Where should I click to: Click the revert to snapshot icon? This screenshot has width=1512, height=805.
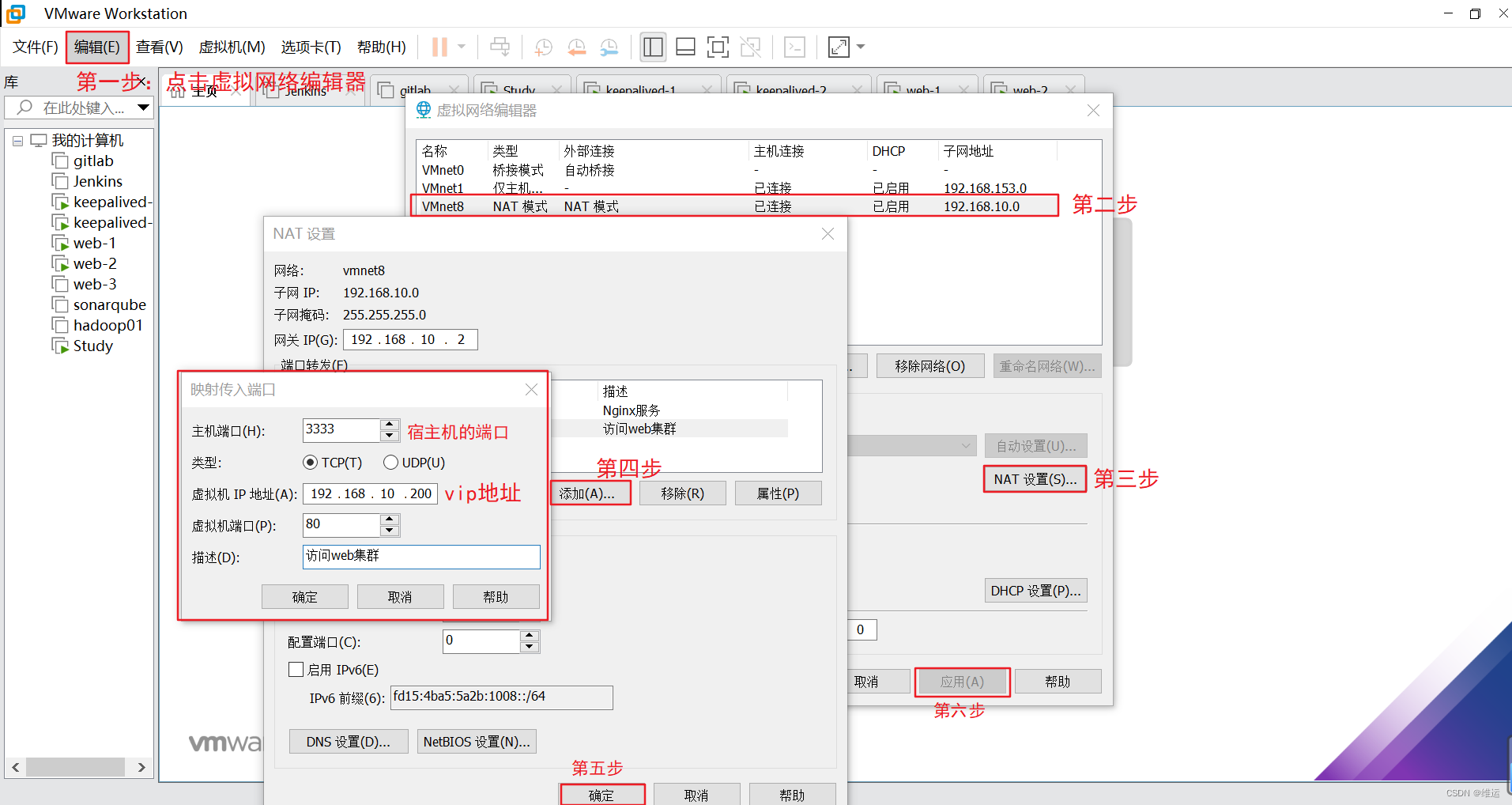click(x=576, y=47)
